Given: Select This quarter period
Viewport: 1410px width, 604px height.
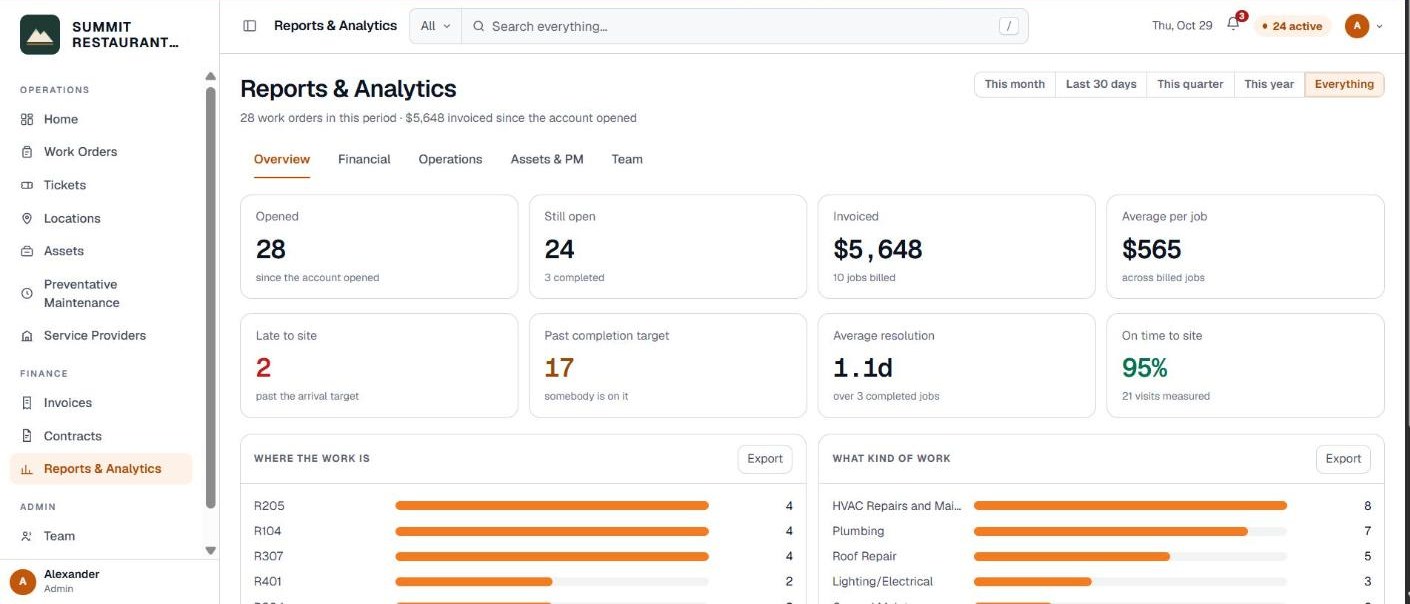Looking at the screenshot, I should point(1190,84).
